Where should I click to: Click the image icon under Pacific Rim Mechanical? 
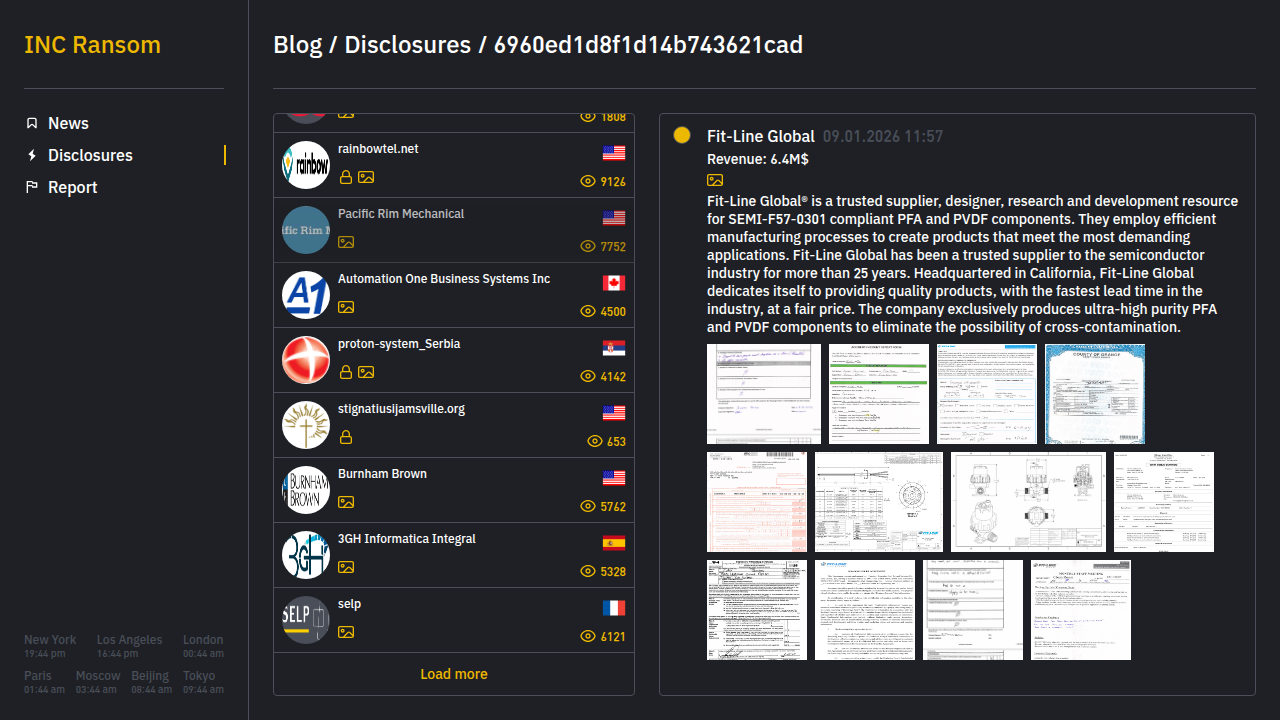pyautogui.click(x=346, y=242)
